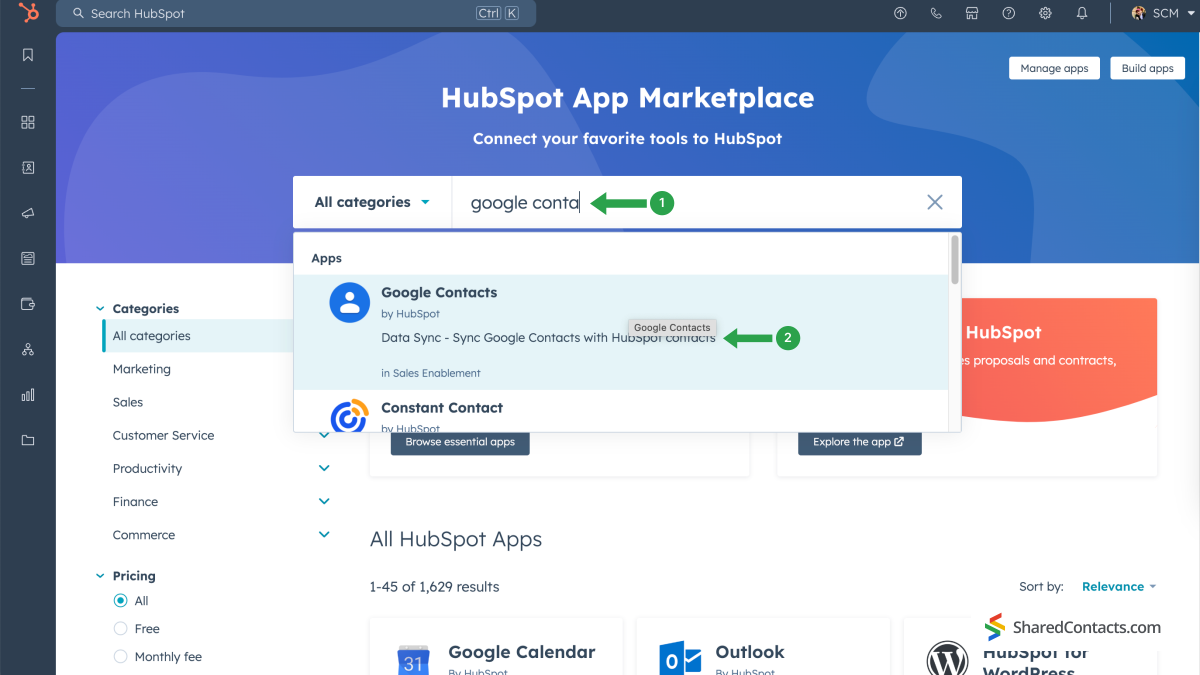
Task: Open the Commerce wallet icon in sidebar
Action: coord(28,304)
